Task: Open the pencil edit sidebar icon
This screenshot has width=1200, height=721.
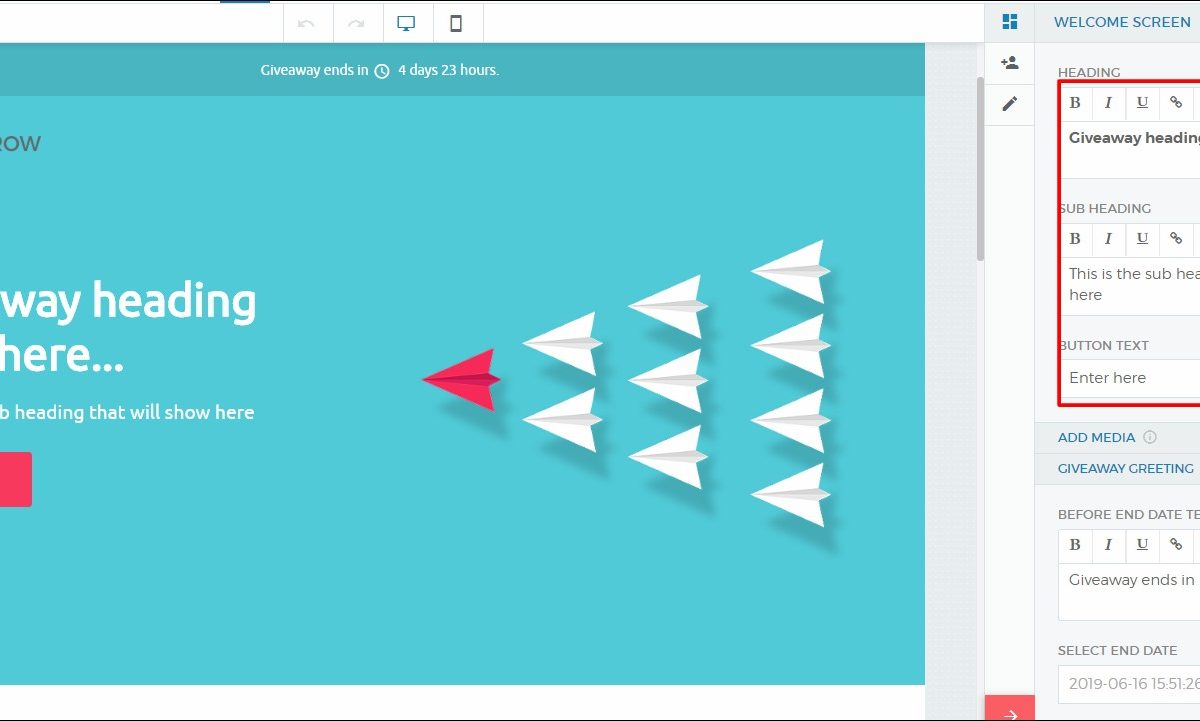Action: pos(1010,104)
